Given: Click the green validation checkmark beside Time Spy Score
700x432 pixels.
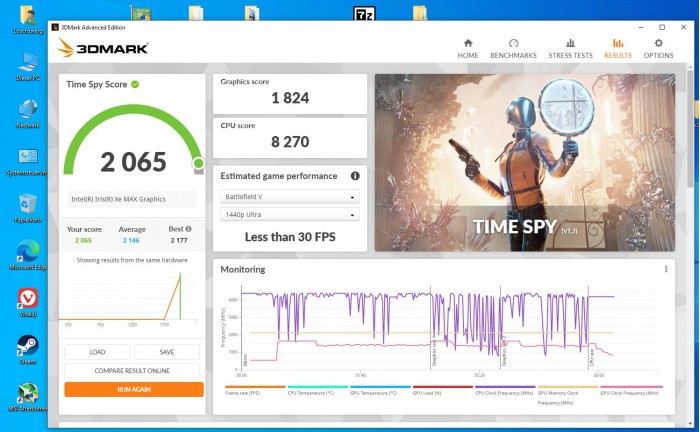Looking at the screenshot, I should pyautogui.click(x=135, y=84).
